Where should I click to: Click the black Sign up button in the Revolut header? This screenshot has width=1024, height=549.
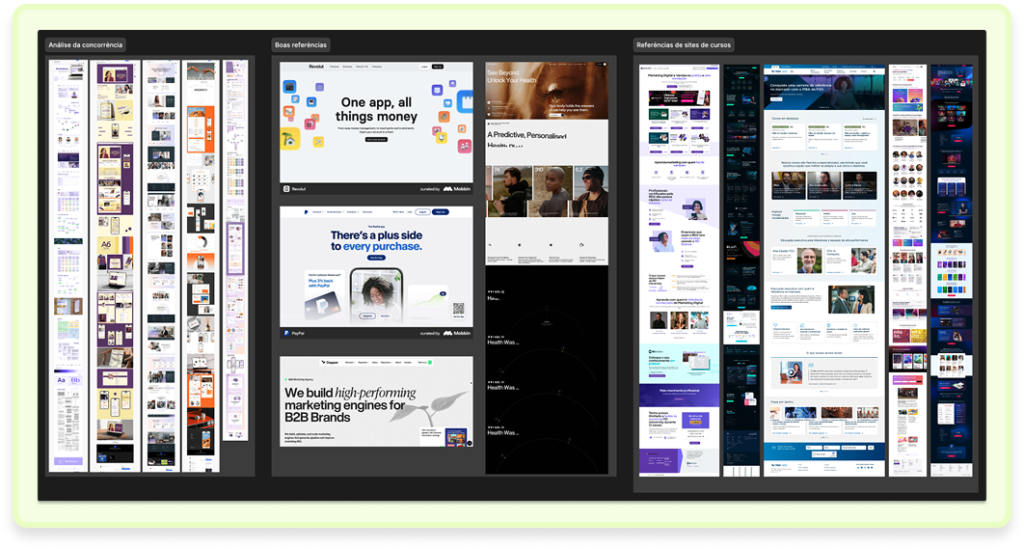tap(438, 67)
